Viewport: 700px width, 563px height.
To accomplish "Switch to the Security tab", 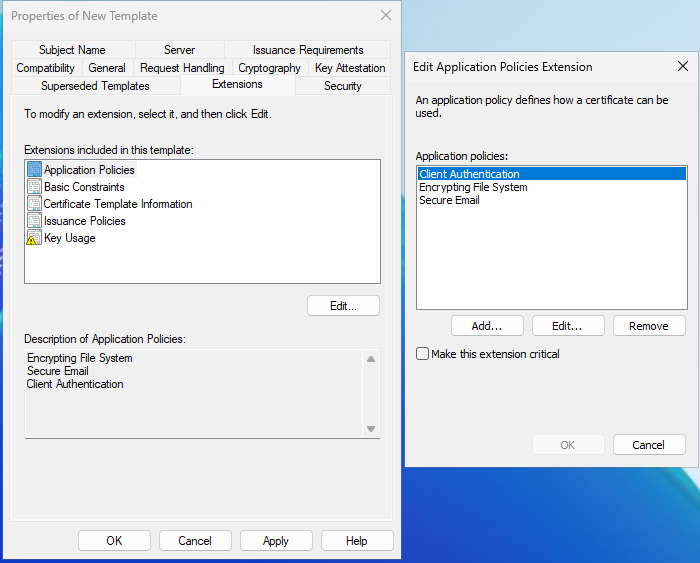I will (x=342, y=86).
